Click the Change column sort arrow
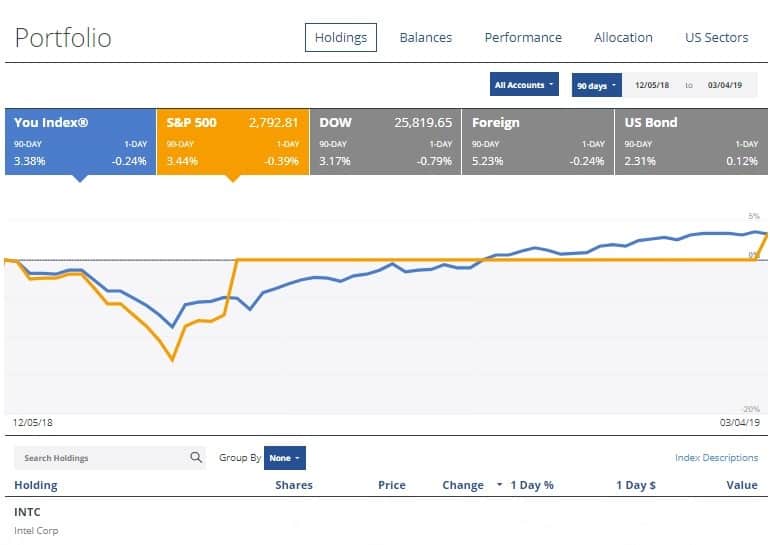770x545 pixels. (x=499, y=485)
